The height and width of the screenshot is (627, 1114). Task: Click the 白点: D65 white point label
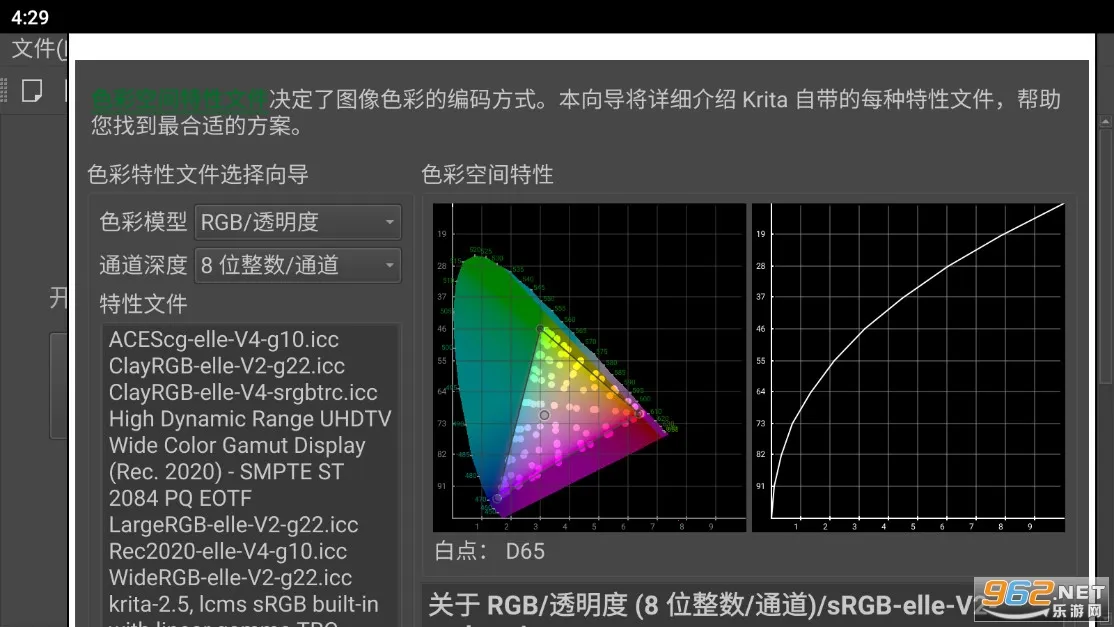coord(490,551)
